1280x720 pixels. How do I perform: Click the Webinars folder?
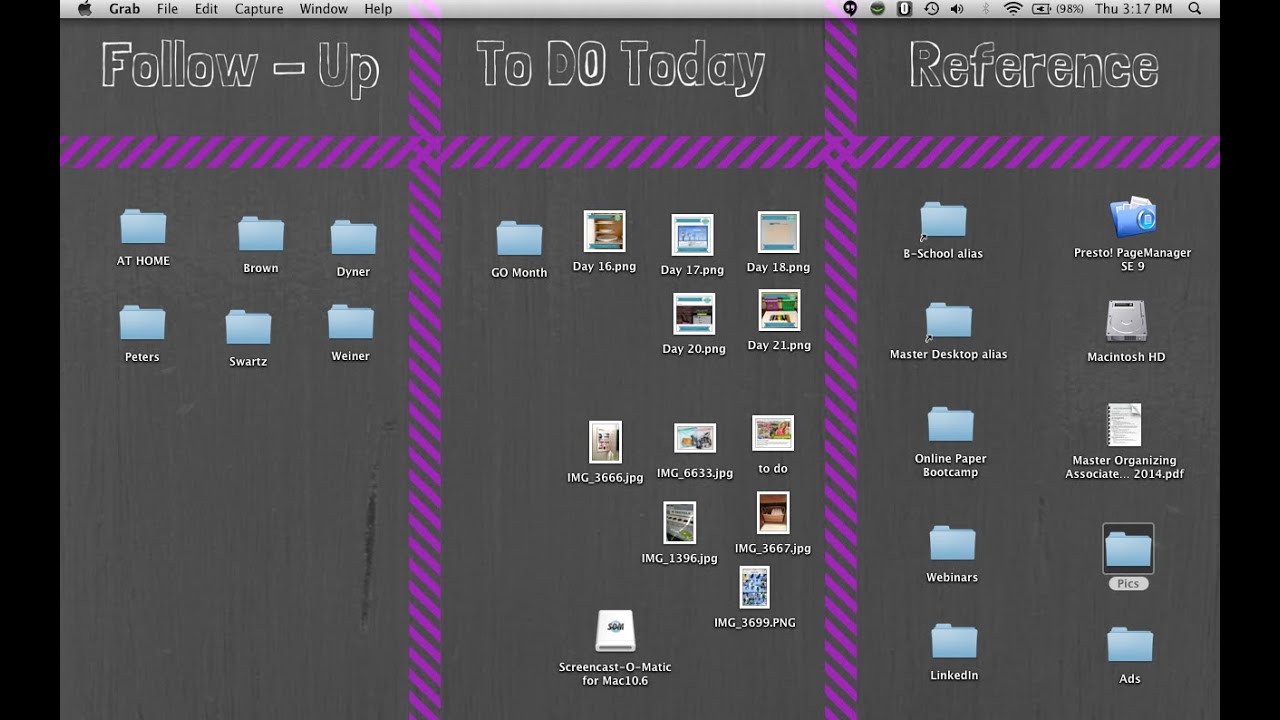click(952, 544)
